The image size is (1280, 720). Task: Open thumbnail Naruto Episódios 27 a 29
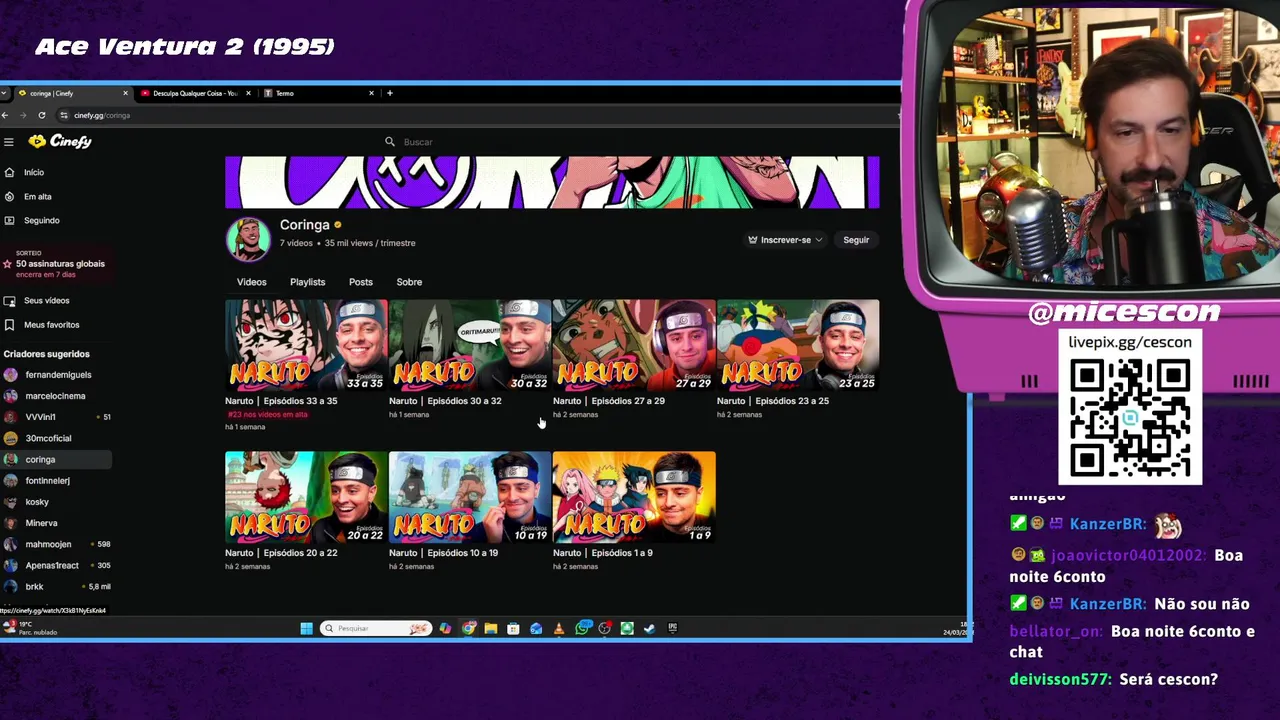pos(634,345)
